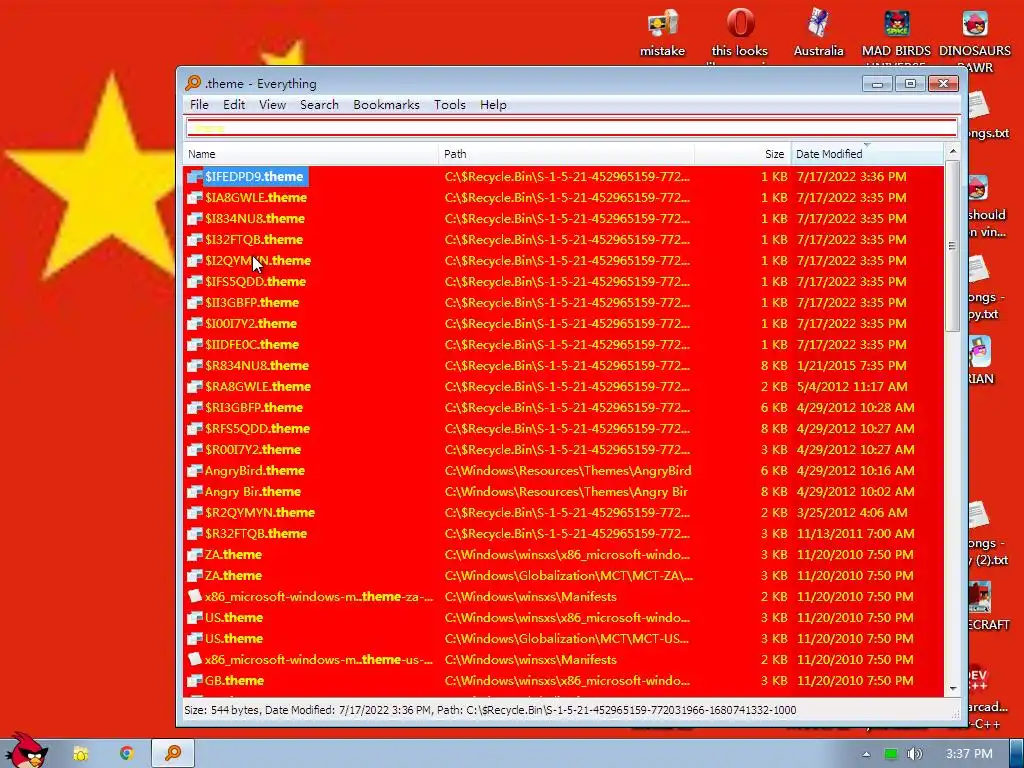Image resolution: width=1024 pixels, height=768 pixels.
Task: Click the icon of GB.theme
Action: [x=195, y=680]
